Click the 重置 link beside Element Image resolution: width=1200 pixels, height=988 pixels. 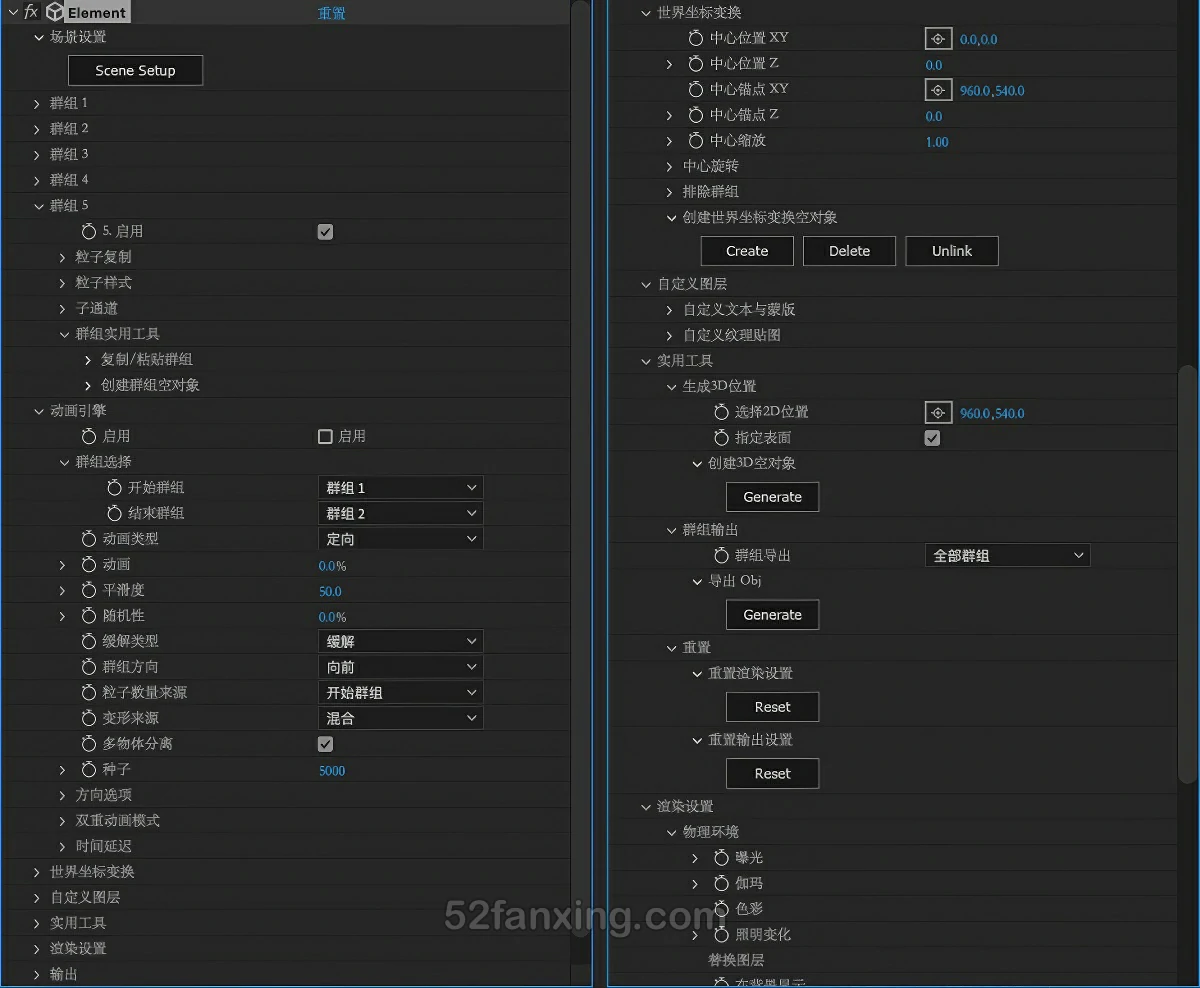pyautogui.click(x=332, y=14)
